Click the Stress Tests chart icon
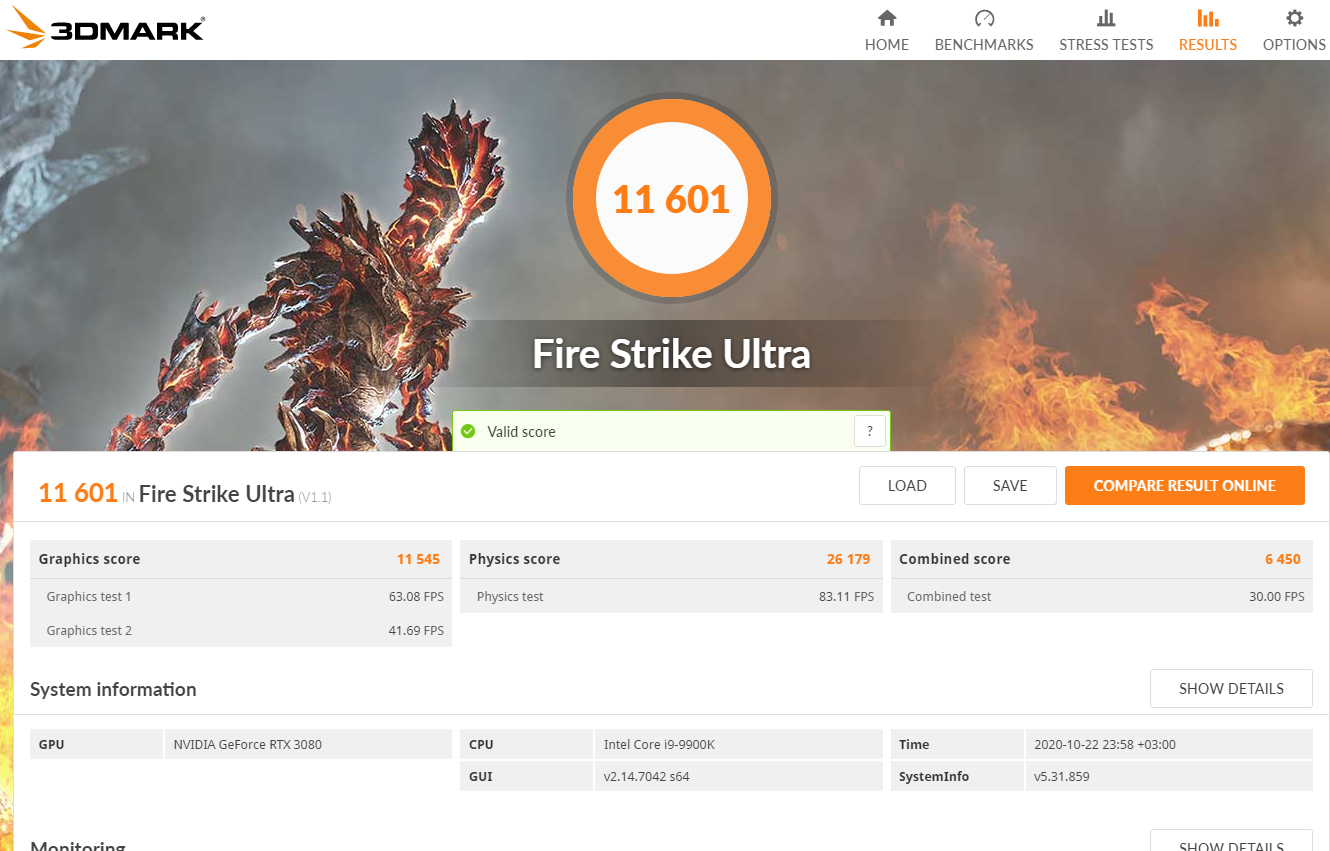Image resolution: width=1330 pixels, height=851 pixels. coord(1106,18)
